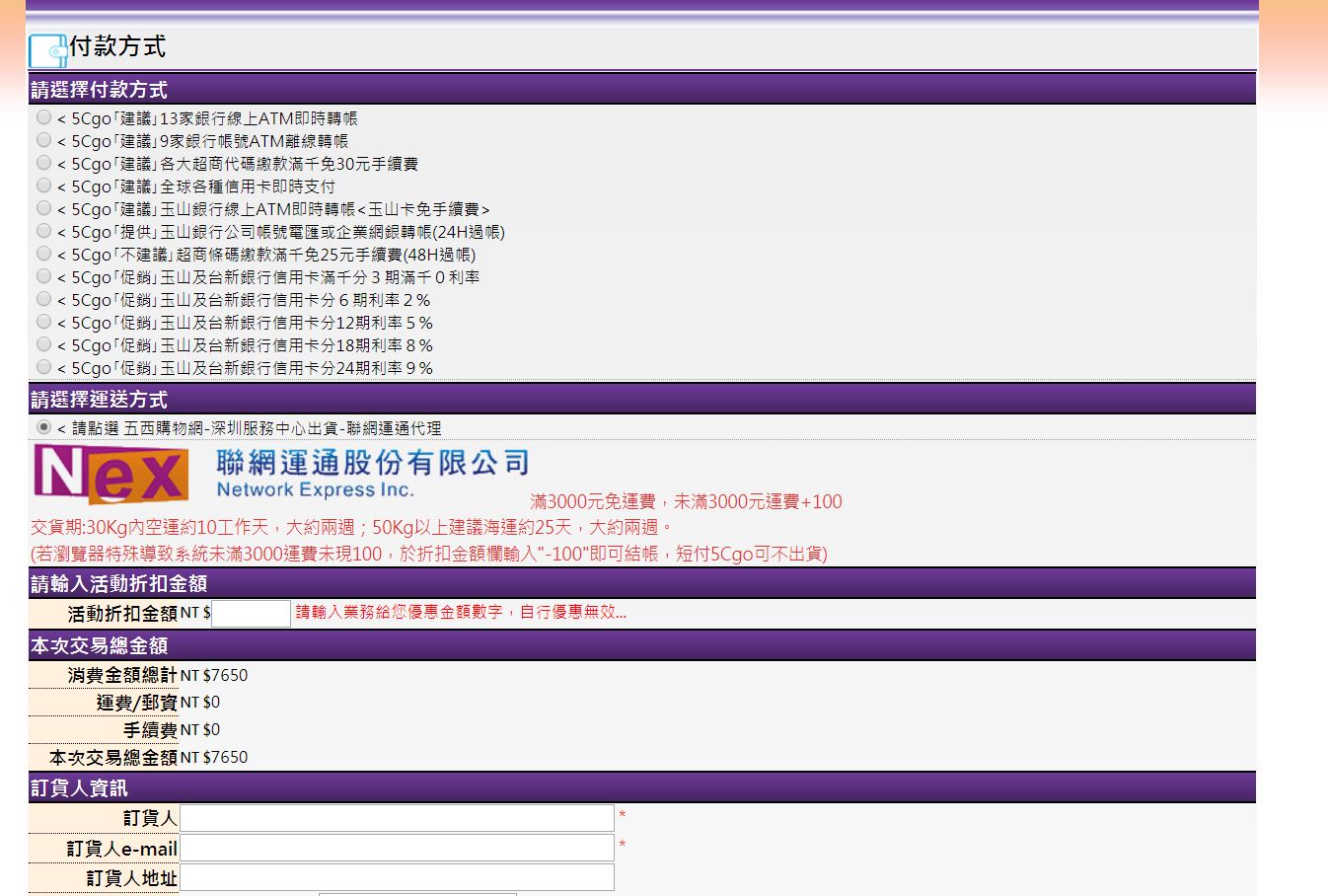Choose 玉山銀行線上ATM即時轉帳 radio button
Image resolution: width=1328 pixels, height=896 pixels.
point(43,208)
